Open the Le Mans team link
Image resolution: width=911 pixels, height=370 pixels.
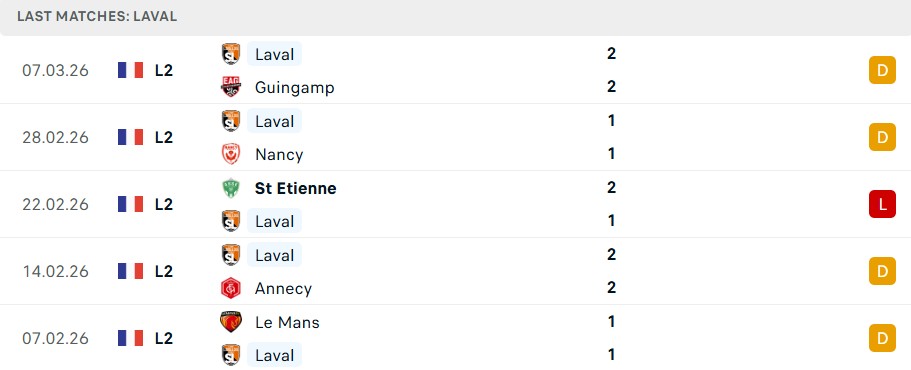pyautogui.click(x=287, y=322)
